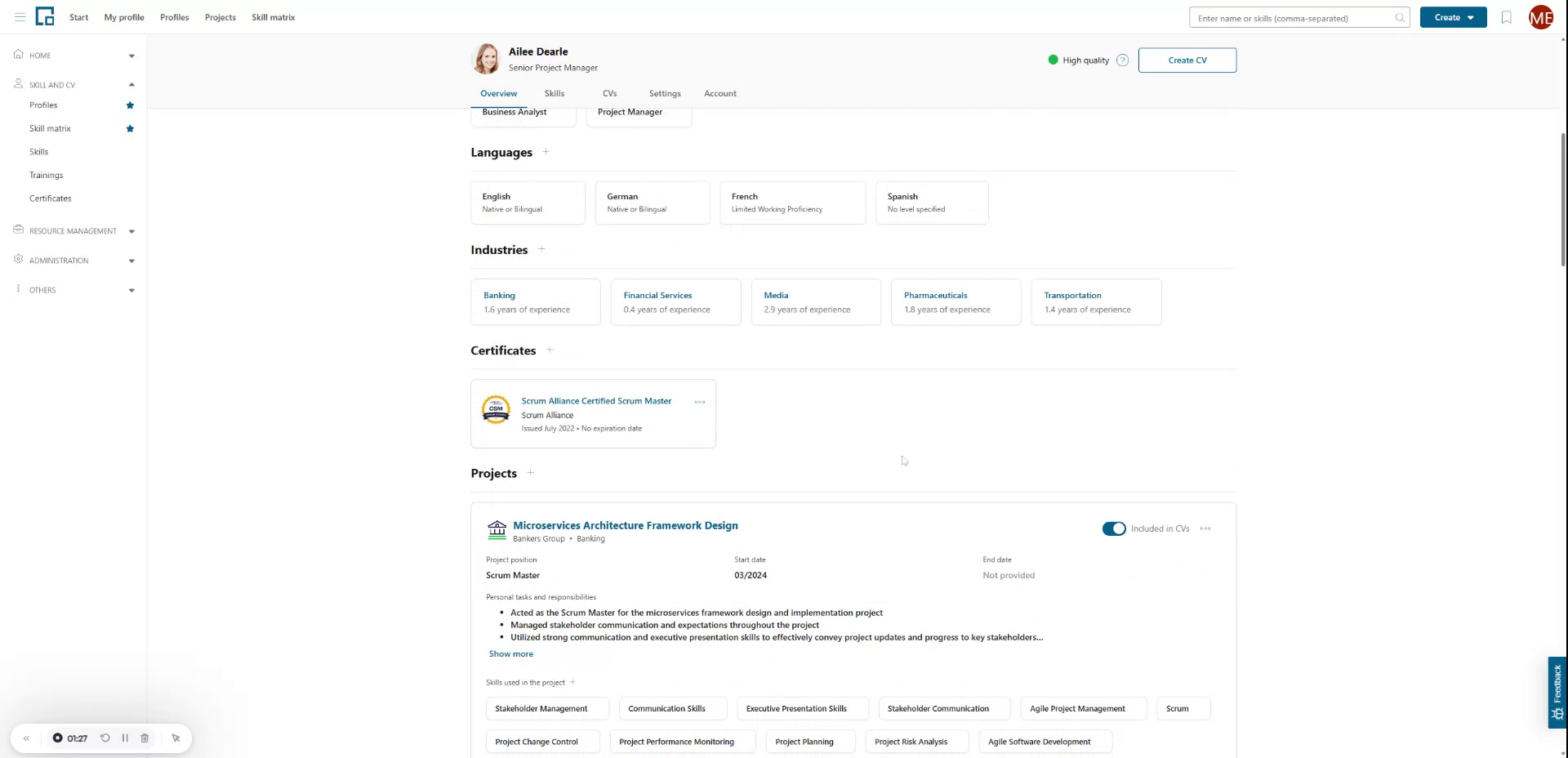
Task: Click the High quality help icon
Action: click(x=1123, y=60)
